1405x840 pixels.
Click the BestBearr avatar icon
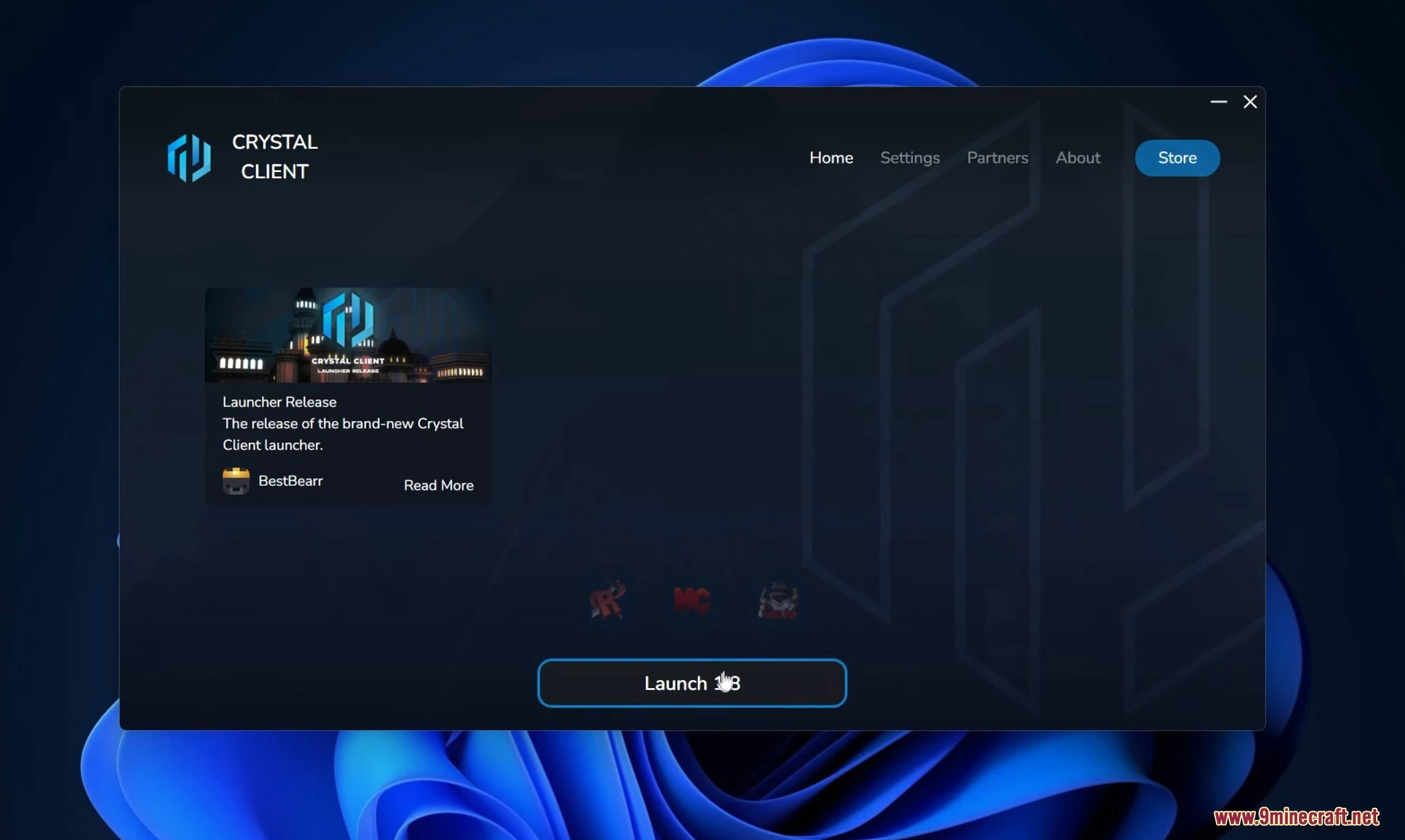pyautogui.click(x=235, y=480)
